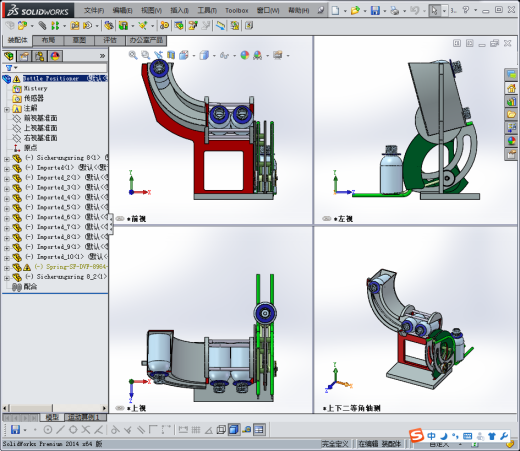Open the Display Style dropdown arrow

click(214, 56)
